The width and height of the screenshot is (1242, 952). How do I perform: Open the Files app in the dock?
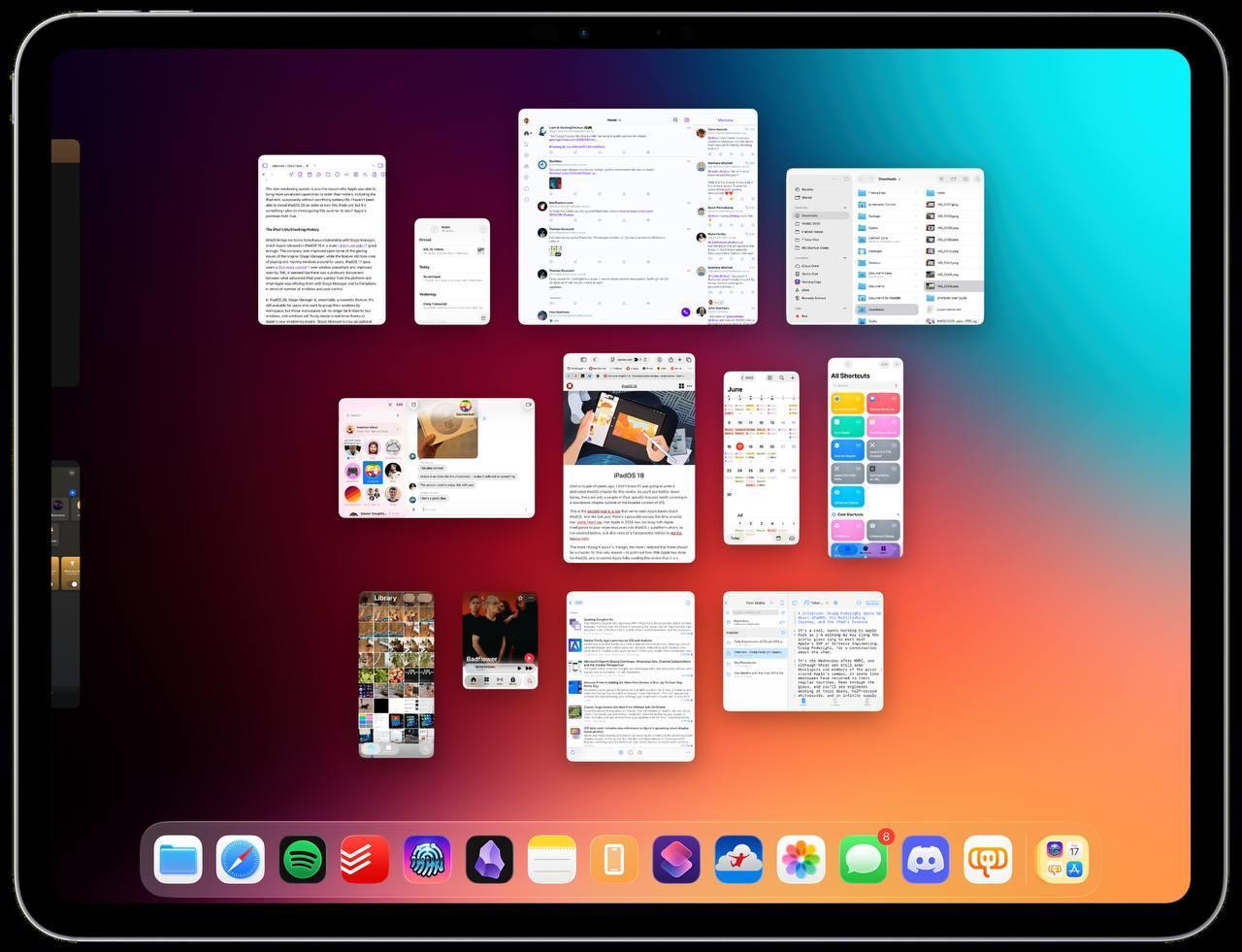pyautogui.click(x=178, y=859)
